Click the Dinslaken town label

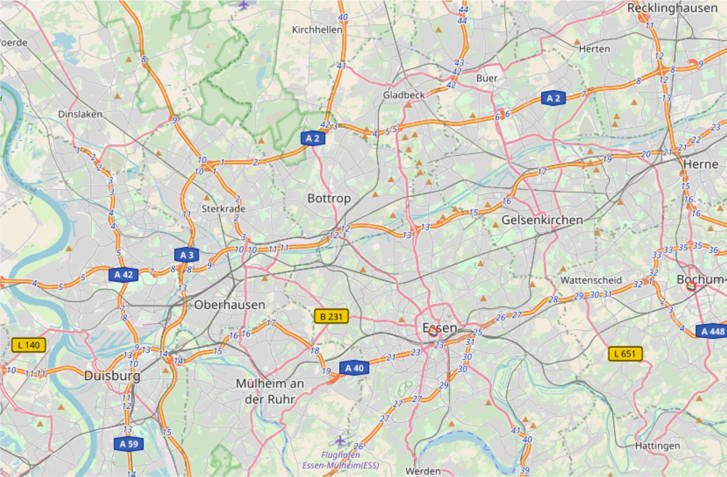[80, 114]
